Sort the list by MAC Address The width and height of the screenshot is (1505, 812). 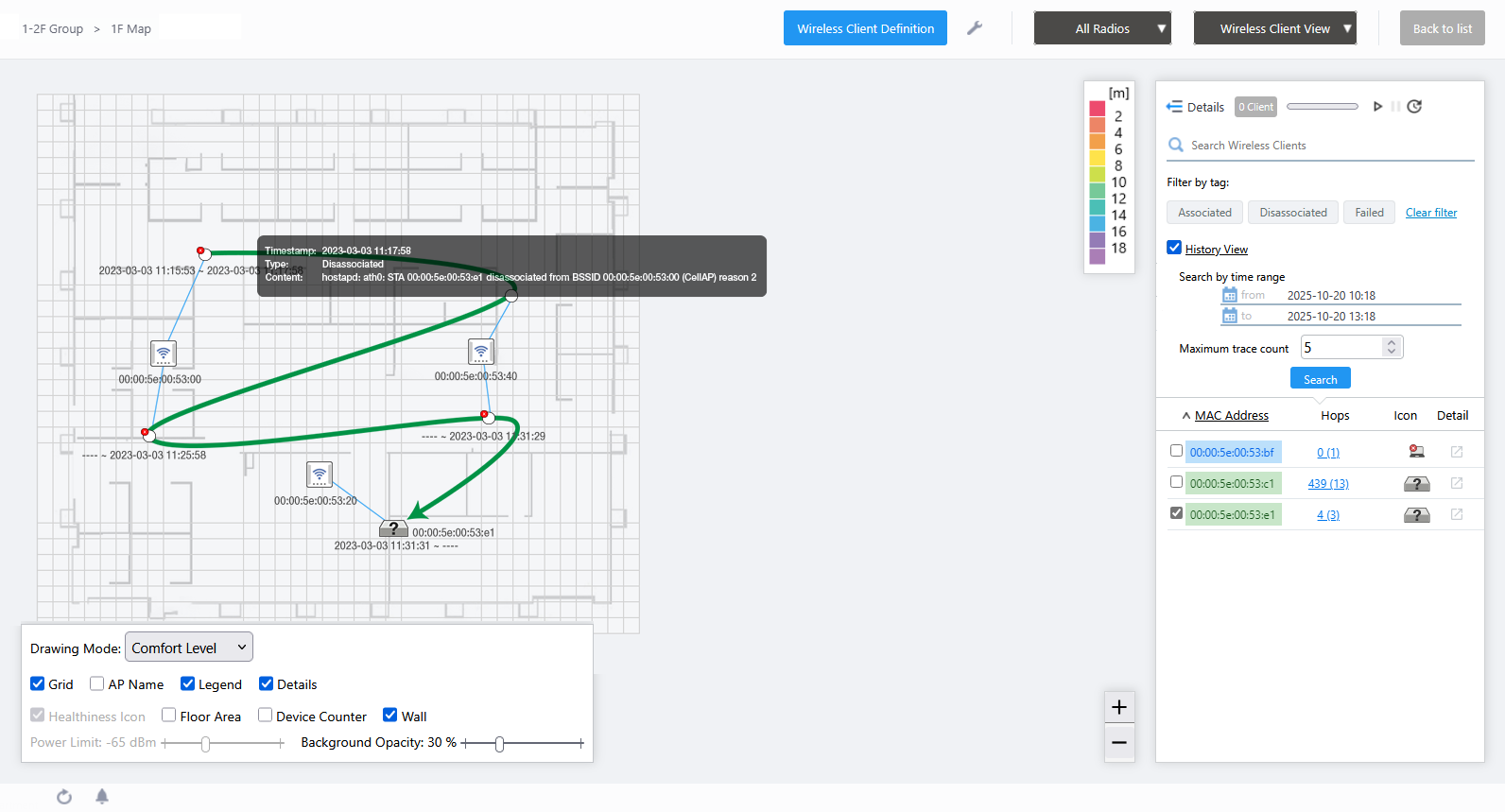(1231, 415)
